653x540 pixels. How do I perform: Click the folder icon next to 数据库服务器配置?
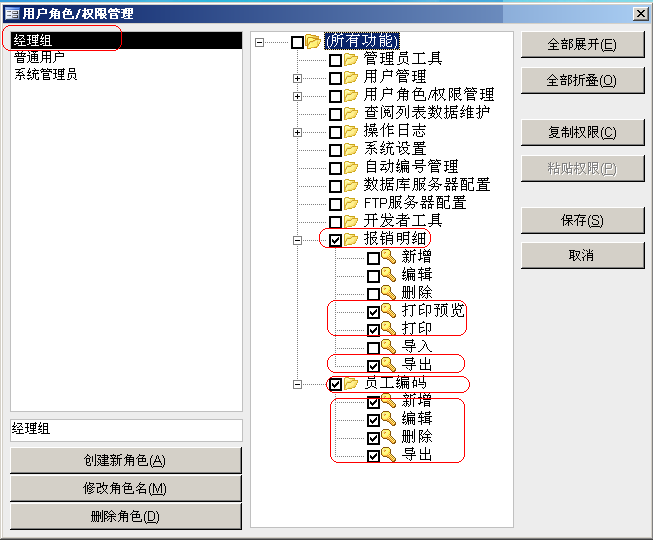coord(351,185)
